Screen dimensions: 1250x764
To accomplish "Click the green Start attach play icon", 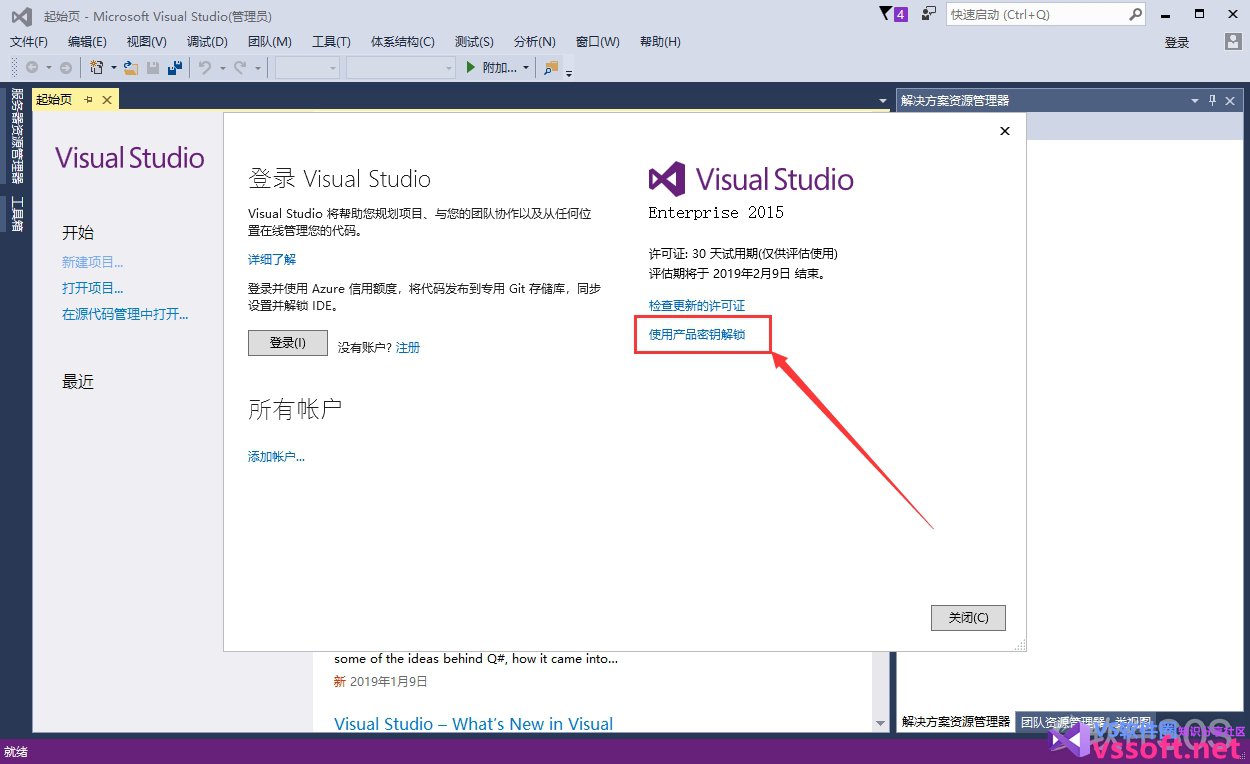I will coord(472,68).
